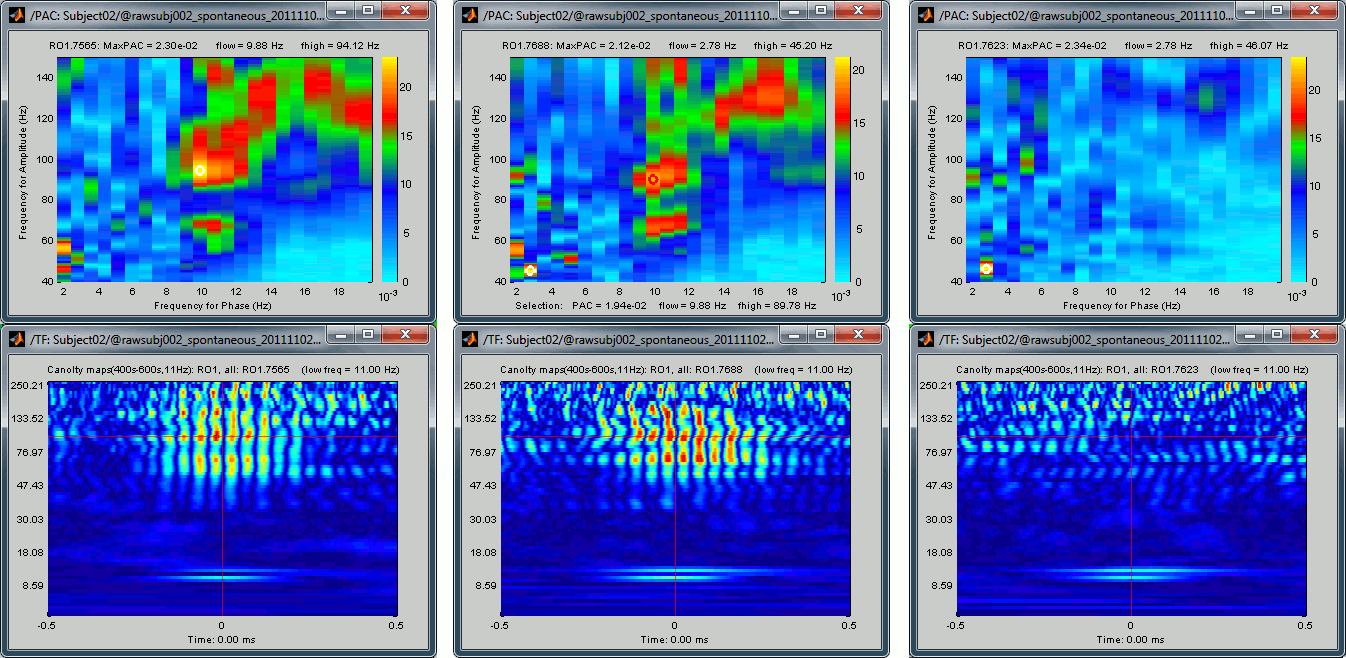Click the white maximum marker in RO1.7623 PAC map

[x=986, y=268]
